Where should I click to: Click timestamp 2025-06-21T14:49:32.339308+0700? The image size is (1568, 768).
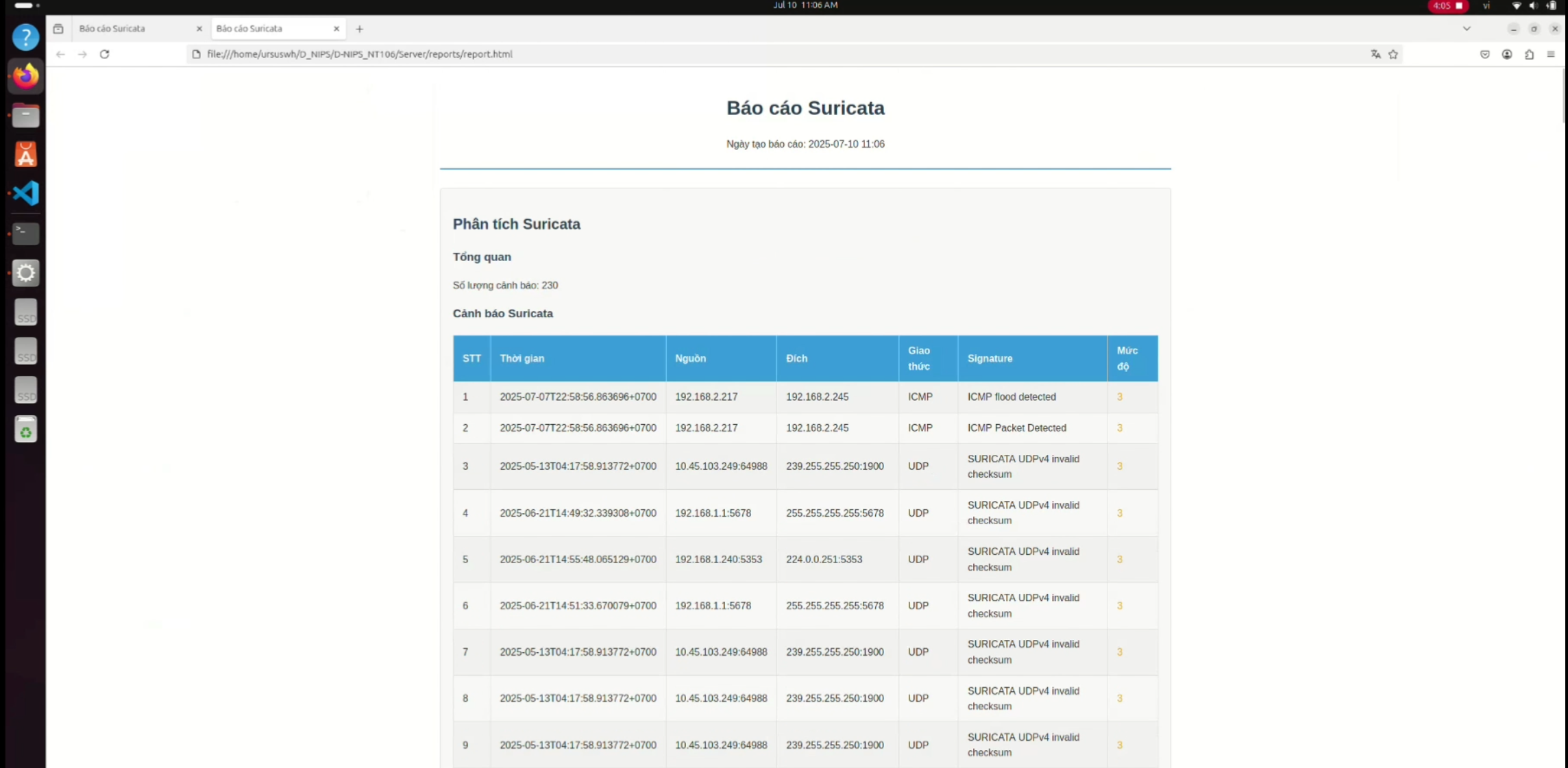tap(578, 512)
